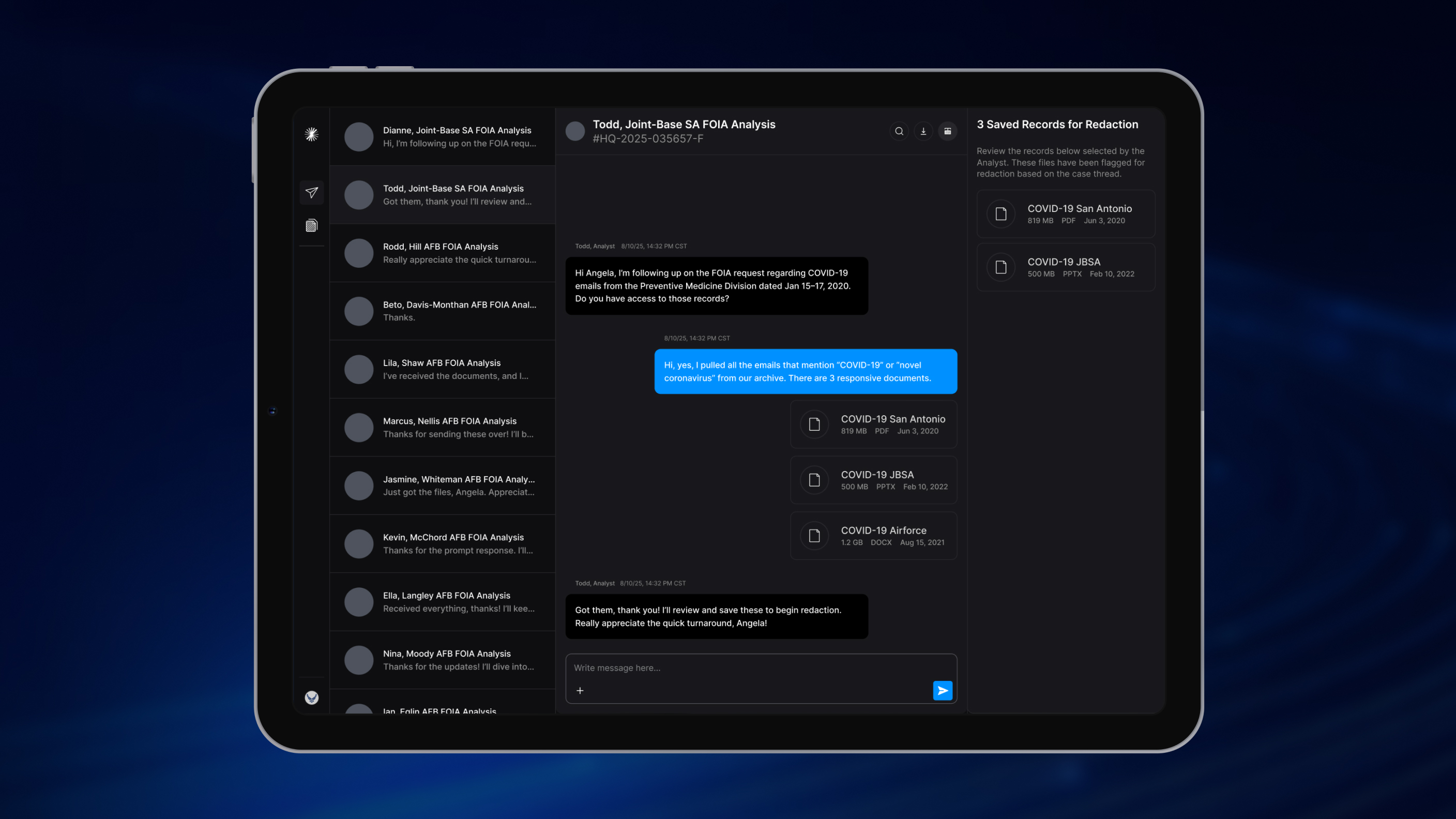This screenshot has width=1456, height=819.
Task: Click the timestamp above the blue reply bubble
Action: (697, 339)
